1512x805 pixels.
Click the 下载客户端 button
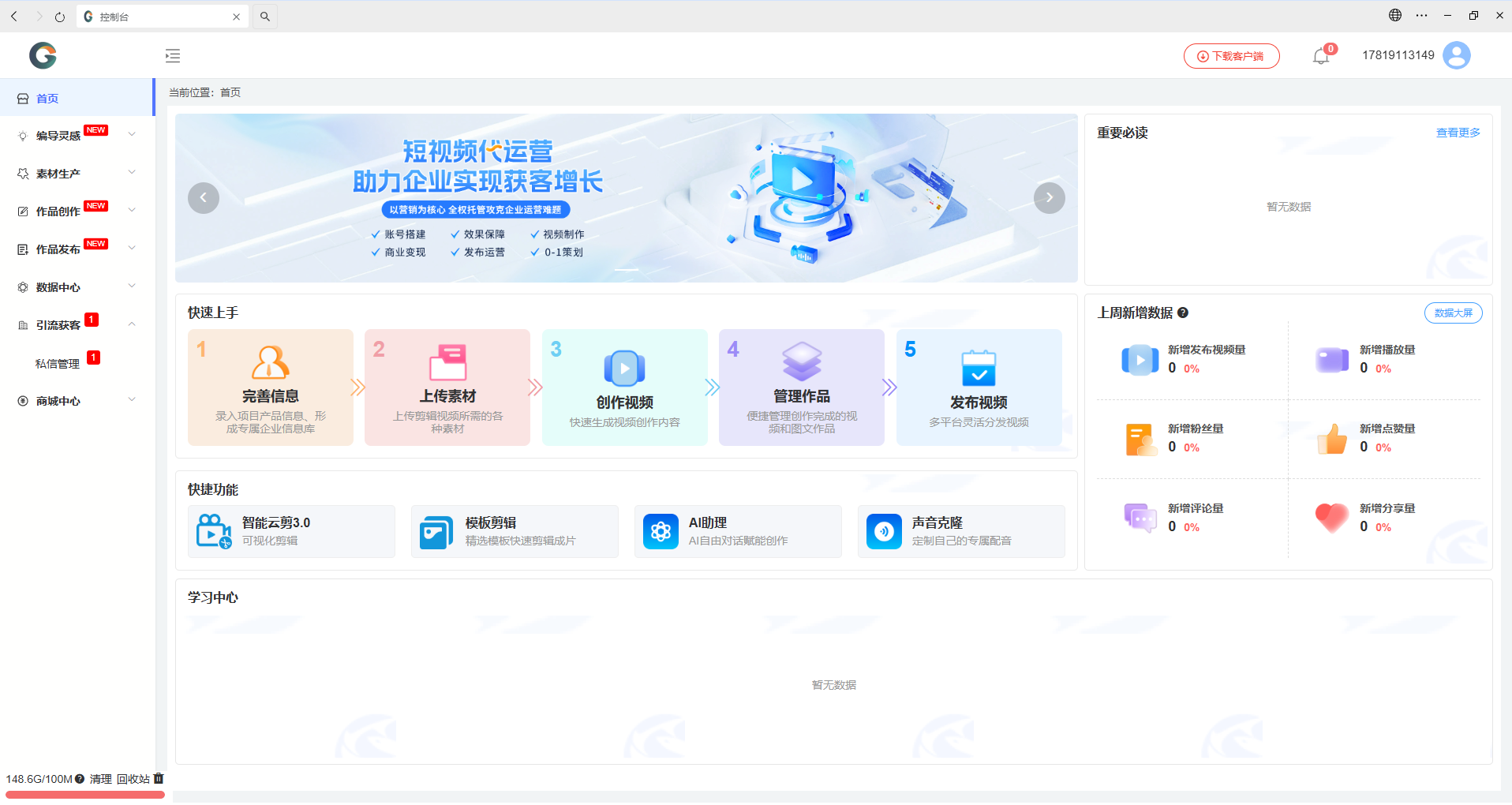(x=1231, y=56)
